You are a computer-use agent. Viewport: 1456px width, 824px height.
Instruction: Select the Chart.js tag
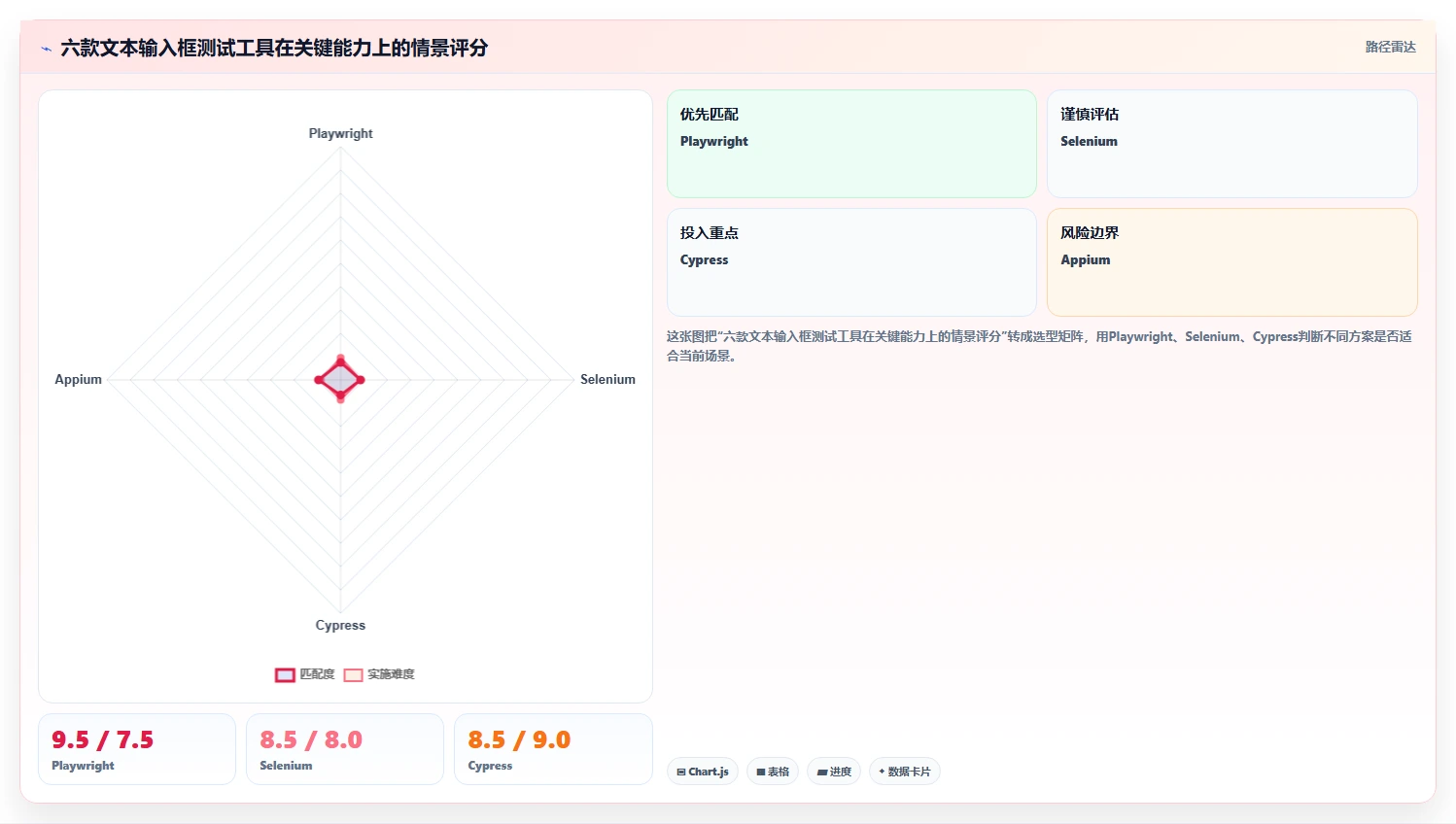click(x=703, y=772)
